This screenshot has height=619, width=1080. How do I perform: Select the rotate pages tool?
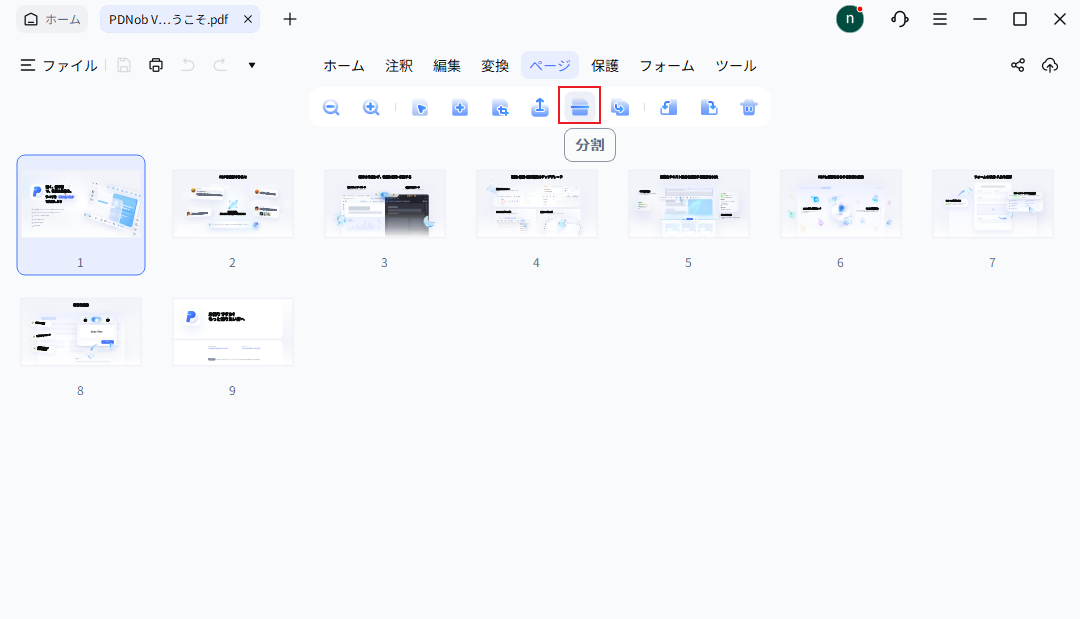tap(668, 107)
